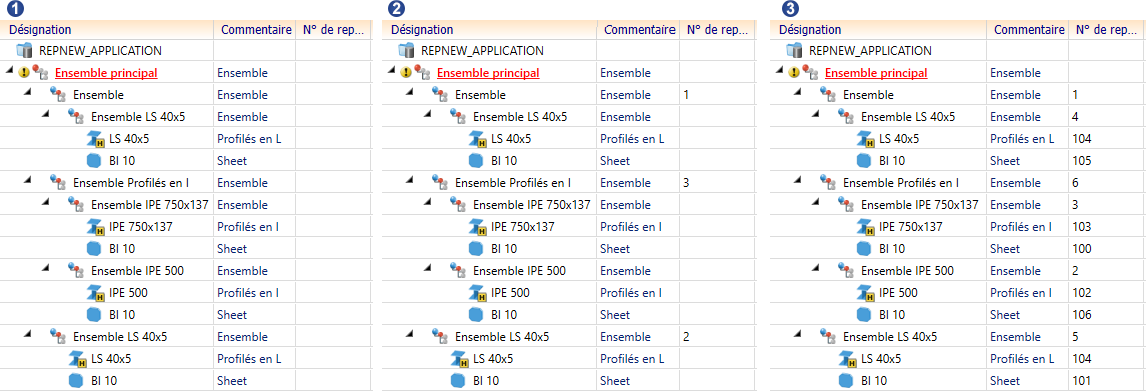The height and width of the screenshot is (392, 1148).
Task: Click number 3 beside Ensemble Profilés en I, middle panel
Action: coord(686,183)
